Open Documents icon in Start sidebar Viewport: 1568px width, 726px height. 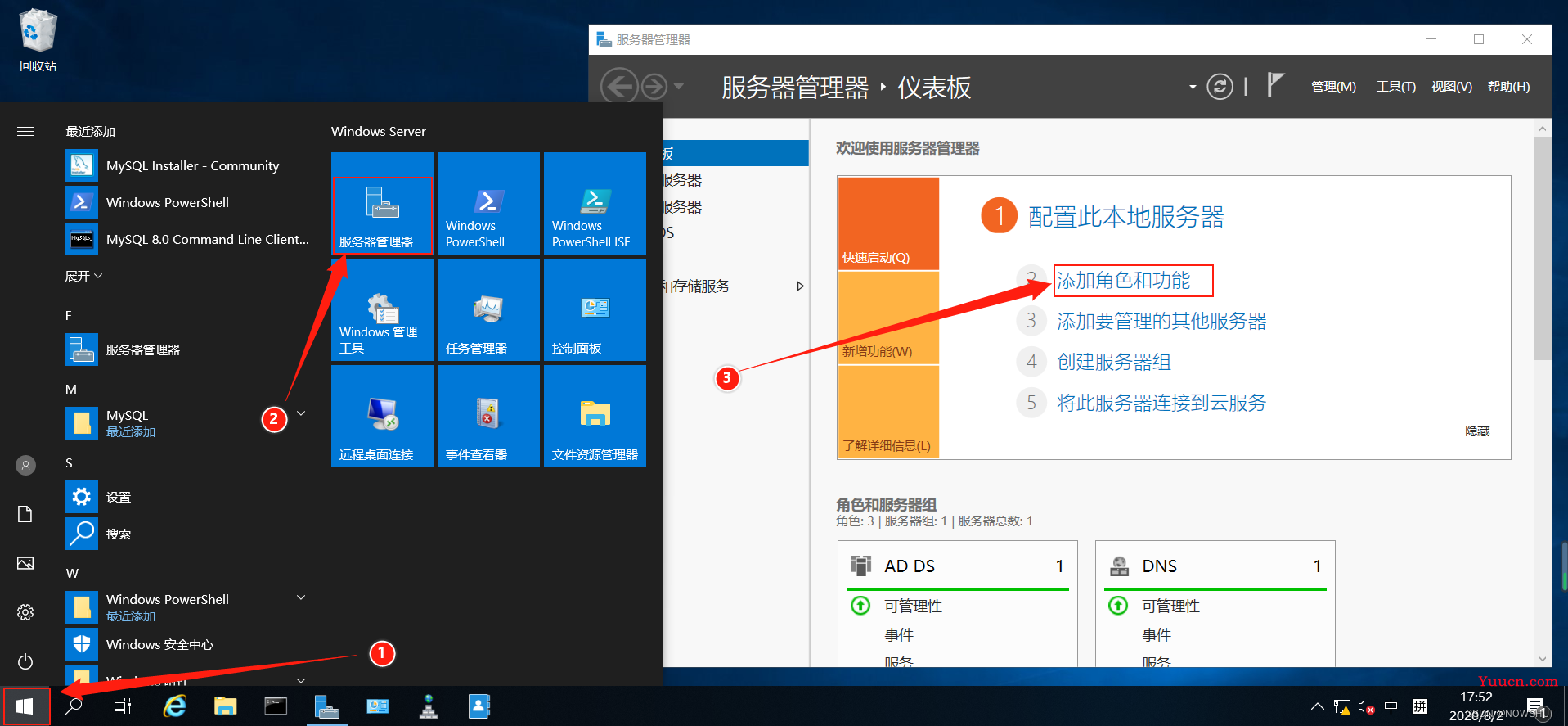25,514
